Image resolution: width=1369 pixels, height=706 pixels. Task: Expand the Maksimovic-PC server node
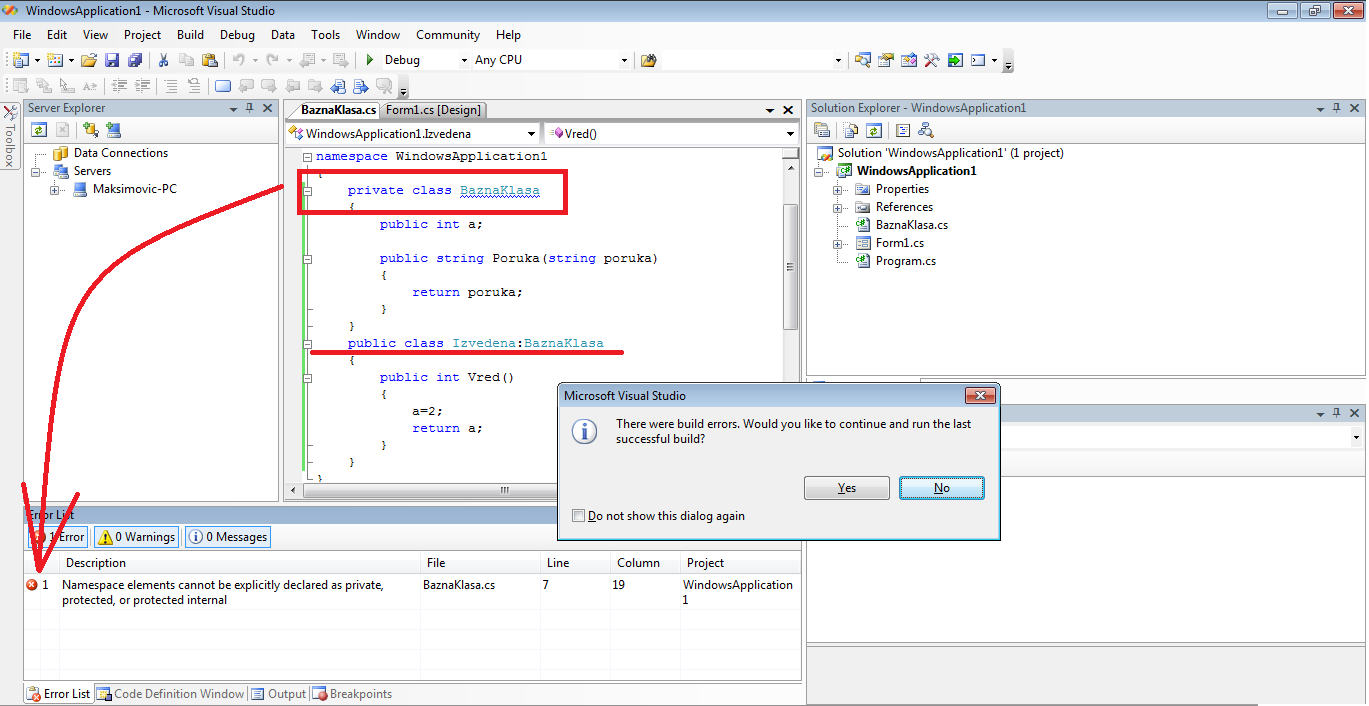pos(54,189)
